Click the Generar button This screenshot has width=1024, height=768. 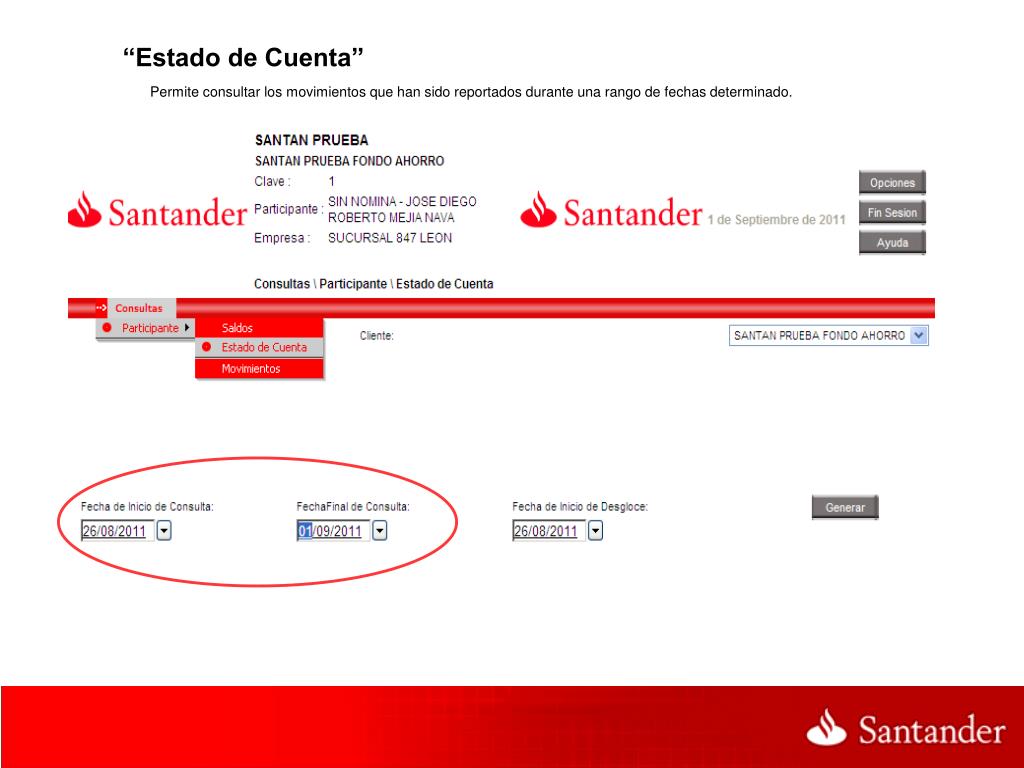[x=845, y=507]
